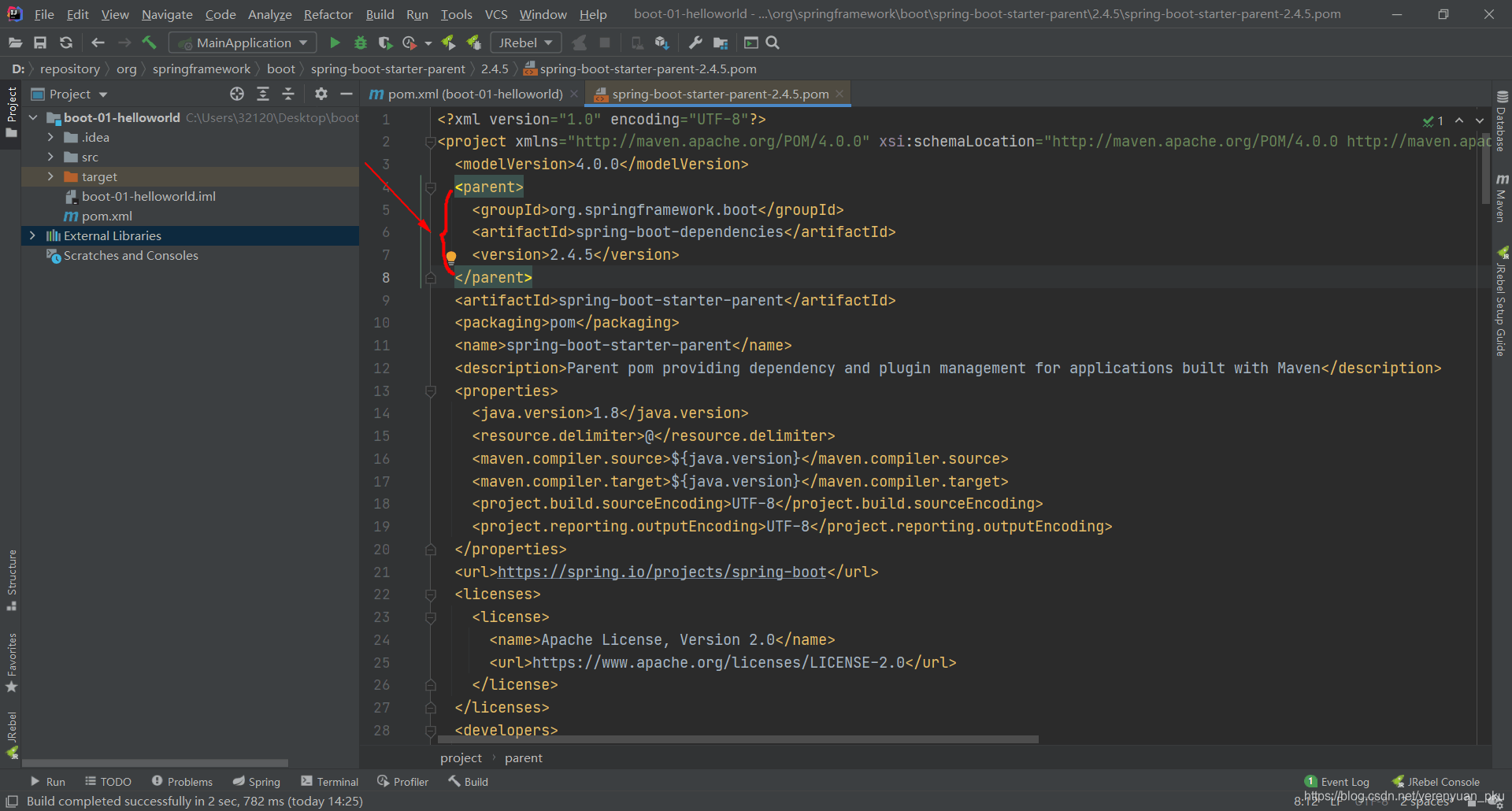The height and width of the screenshot is (811, 1512).
Task: Click the intention lightbulb on line 7
Action: coord(451,256)
